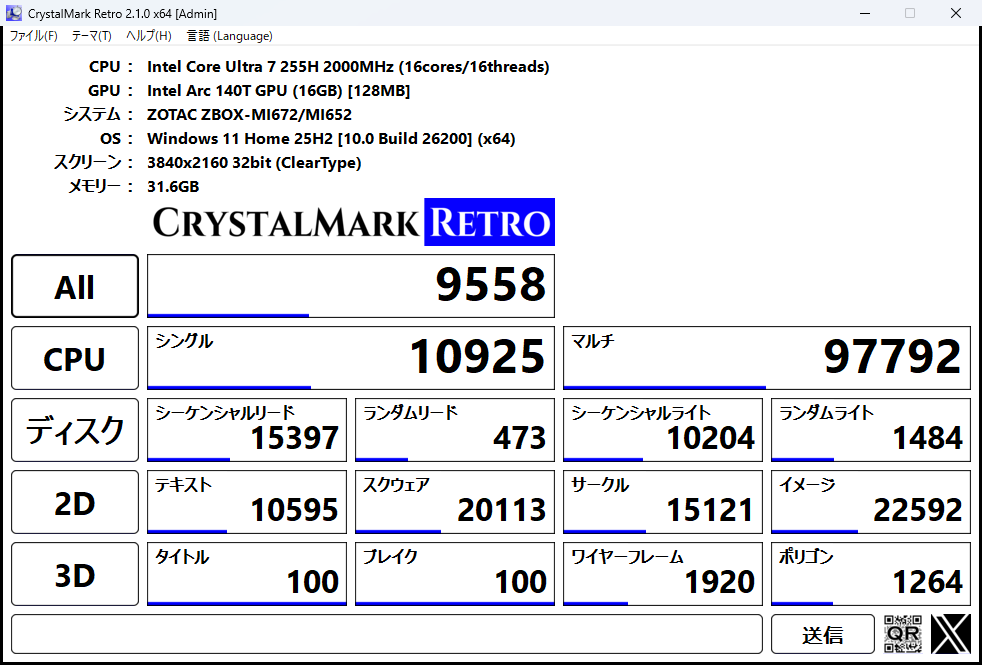The image size is (982, 665).
Task: Open the テーマ(T) menu
Action: [x=91, y=36]
